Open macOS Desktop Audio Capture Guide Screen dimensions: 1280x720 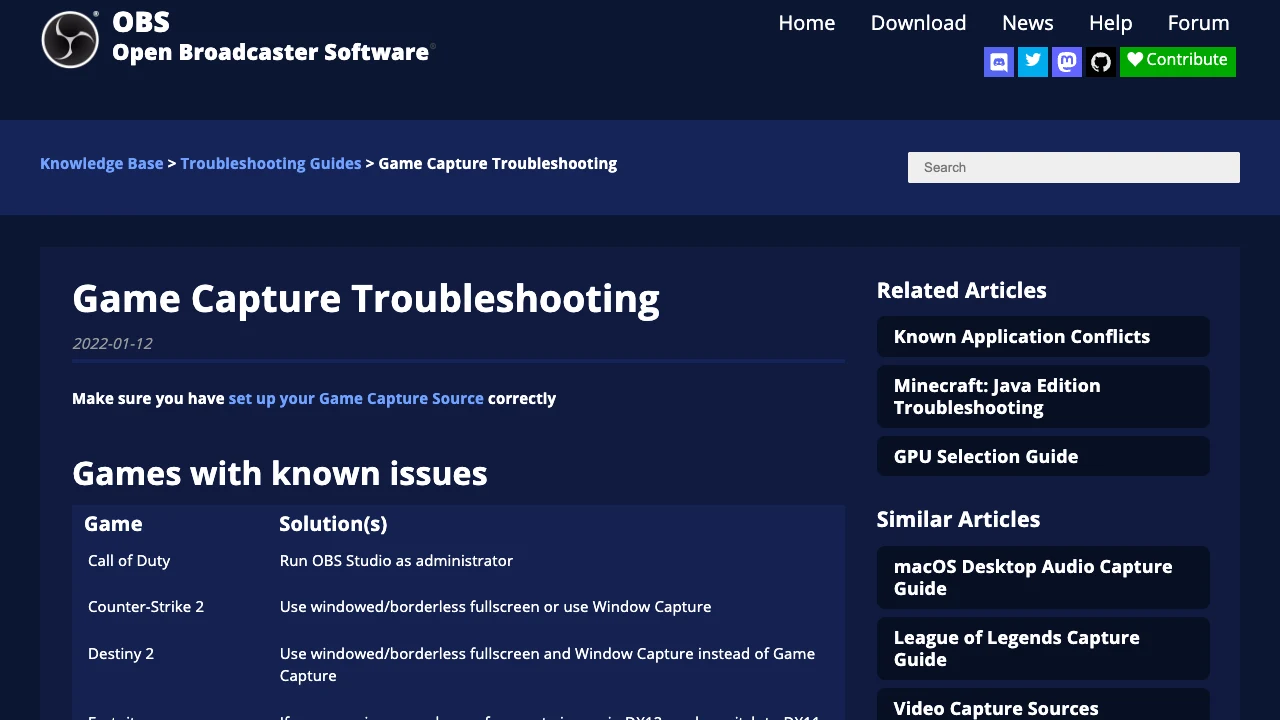(x=1043, y=577)
